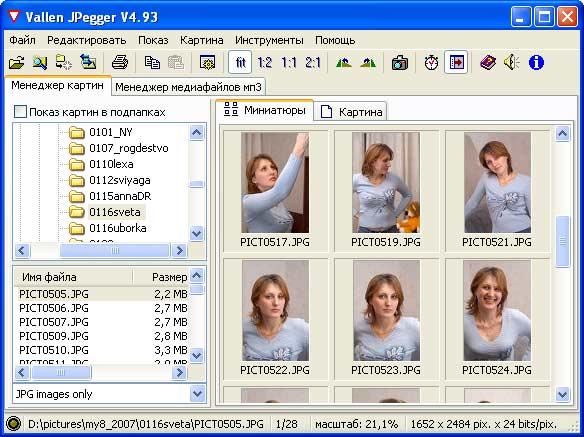Click folder tree scroll up arrow
584x437 pixels.
[x=197, y=132]
